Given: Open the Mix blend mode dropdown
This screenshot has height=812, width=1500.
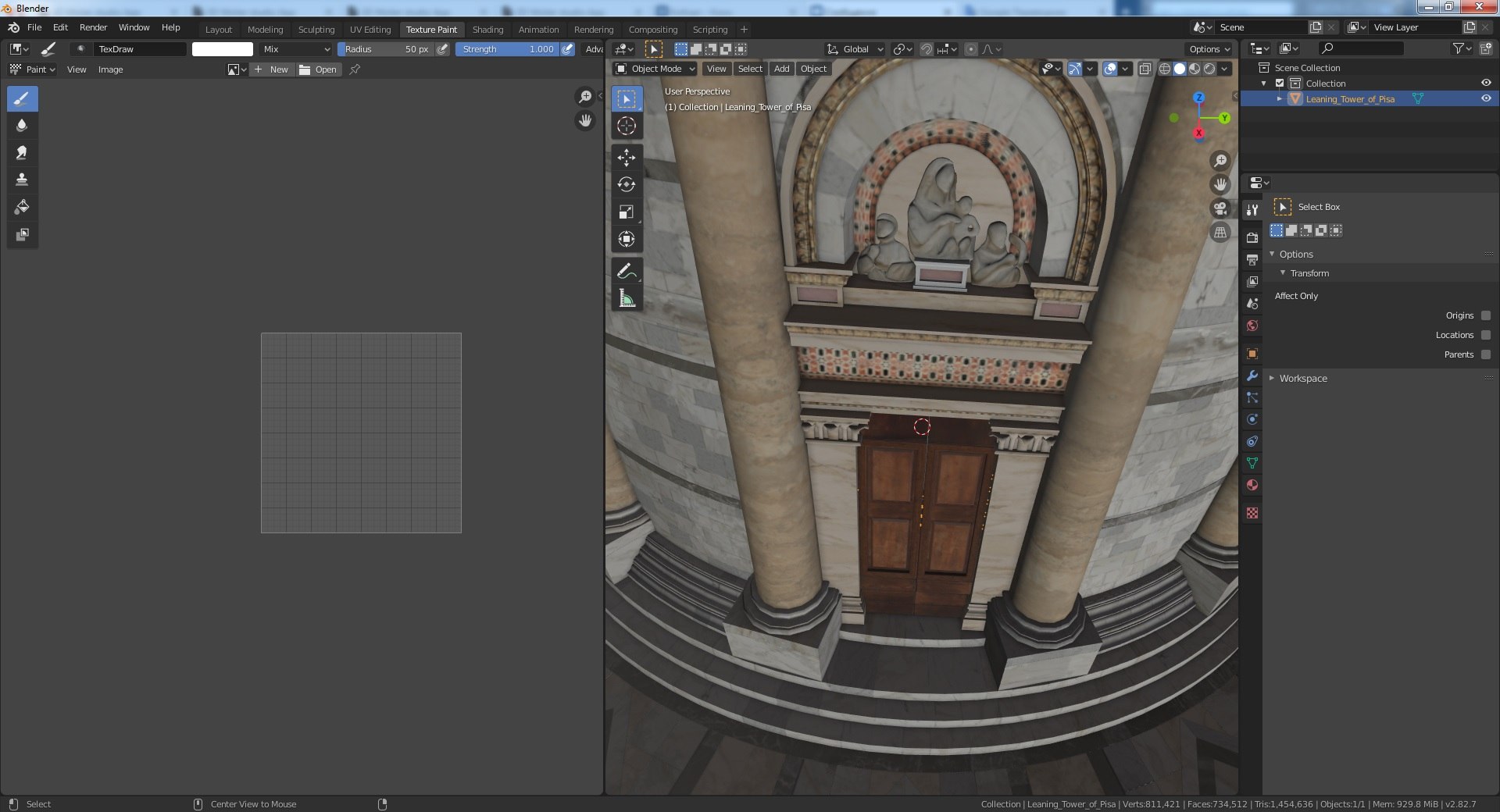Looking at the screenshot, I should (x=297, y=49).
